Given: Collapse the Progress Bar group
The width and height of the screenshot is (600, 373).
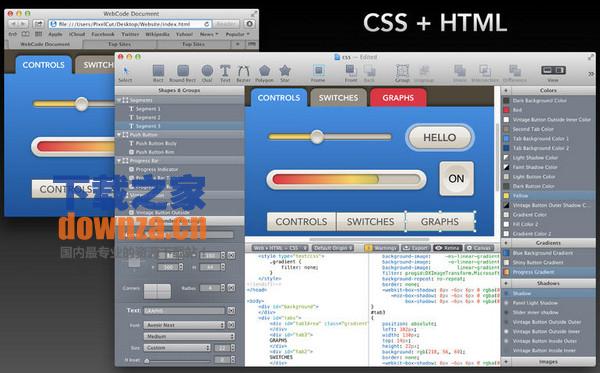Looking at the screenshot, I should (x=119, y=161).
